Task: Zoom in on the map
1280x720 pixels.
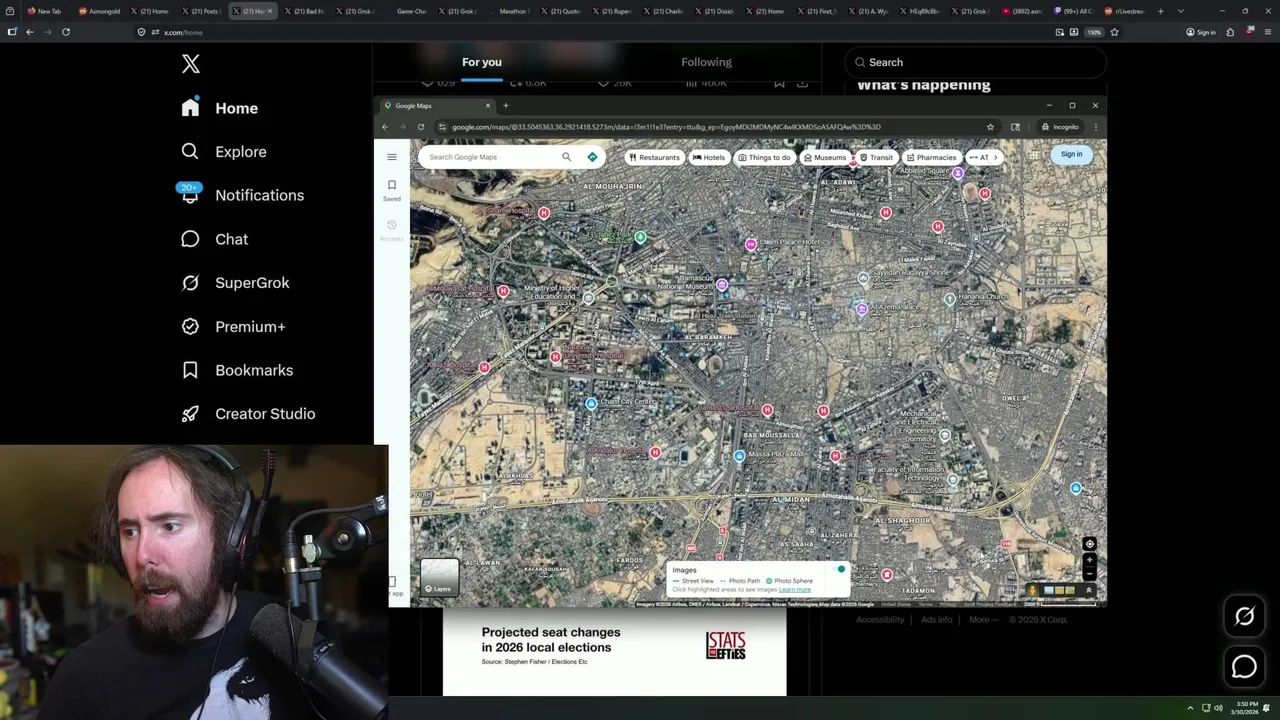Action: [1090, 560]
